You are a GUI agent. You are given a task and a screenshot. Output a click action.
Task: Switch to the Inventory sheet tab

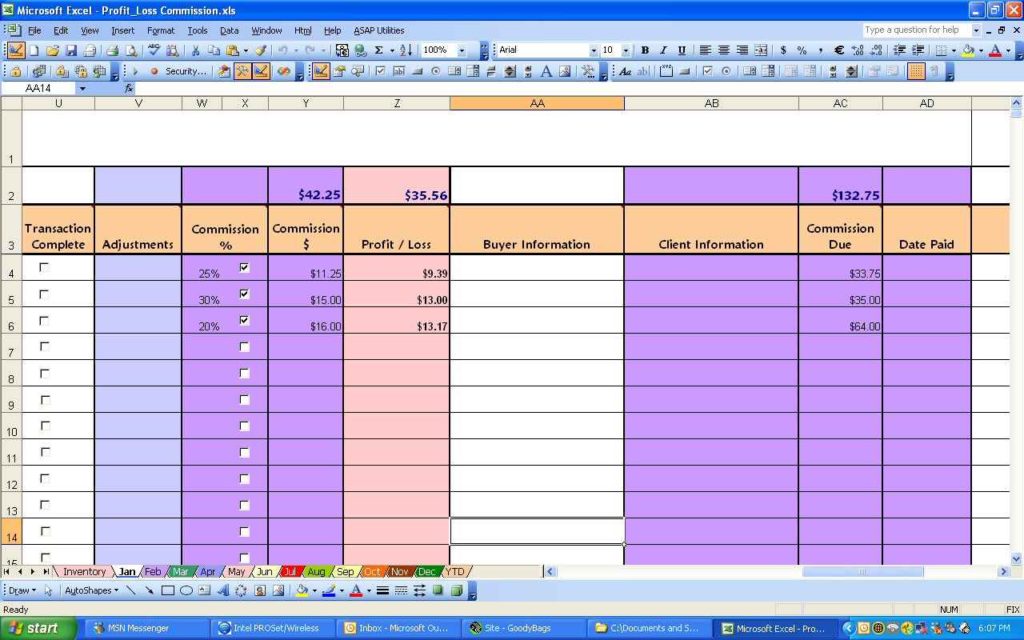point(84,571)
